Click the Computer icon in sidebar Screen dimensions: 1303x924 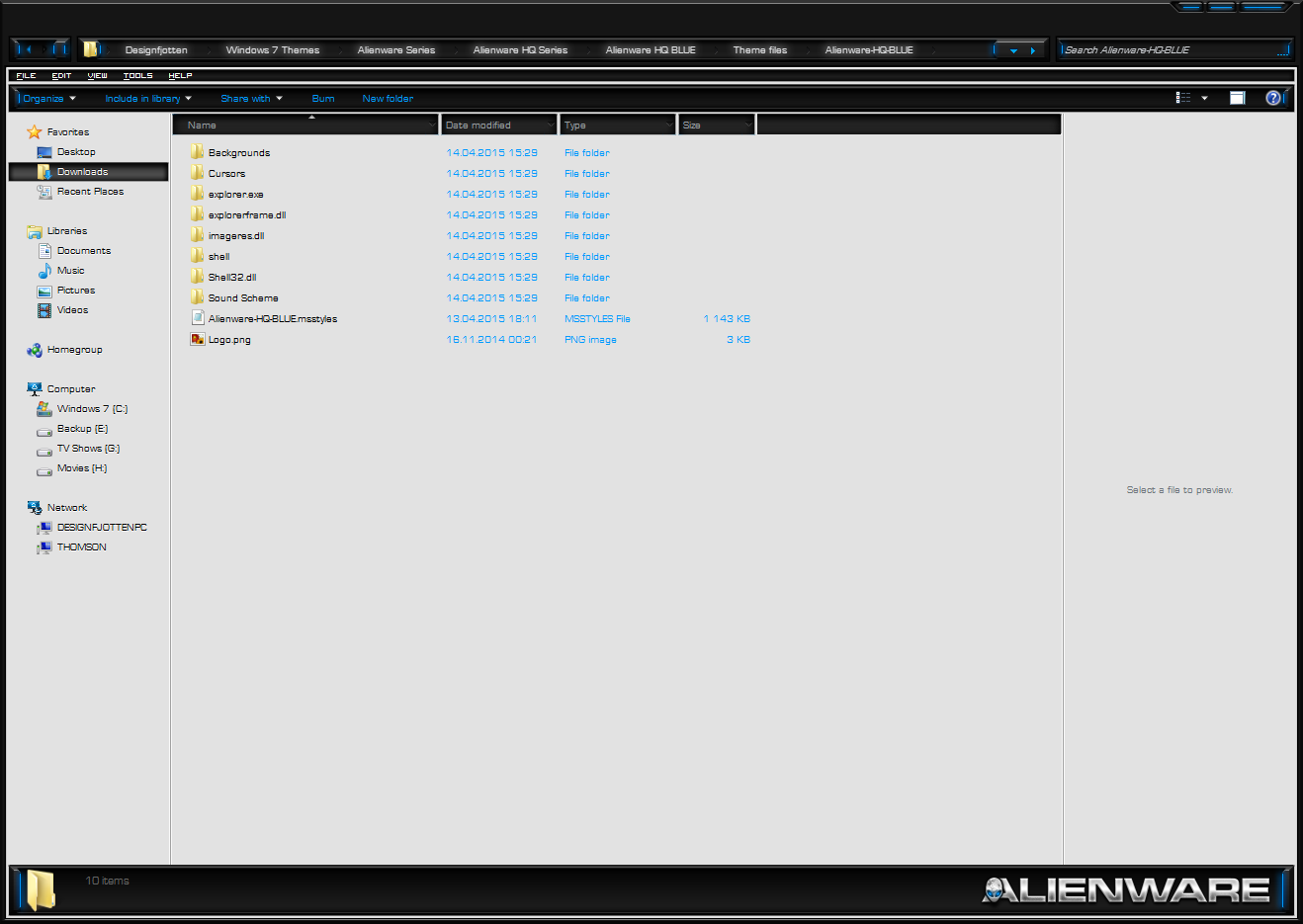click(x=35, y=389)
